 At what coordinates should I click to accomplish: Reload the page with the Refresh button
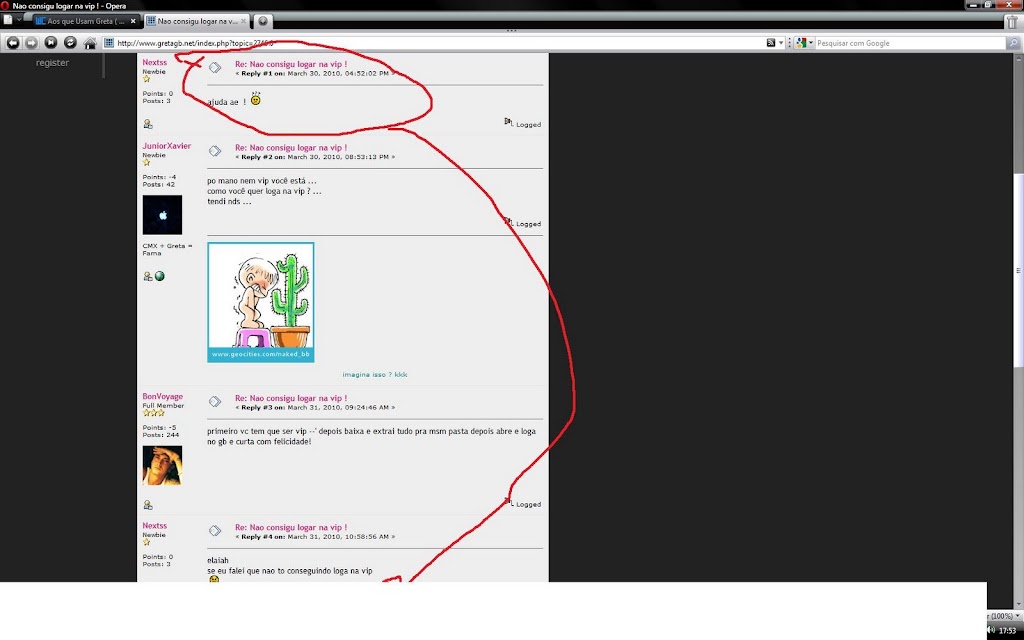click(70, 43)
